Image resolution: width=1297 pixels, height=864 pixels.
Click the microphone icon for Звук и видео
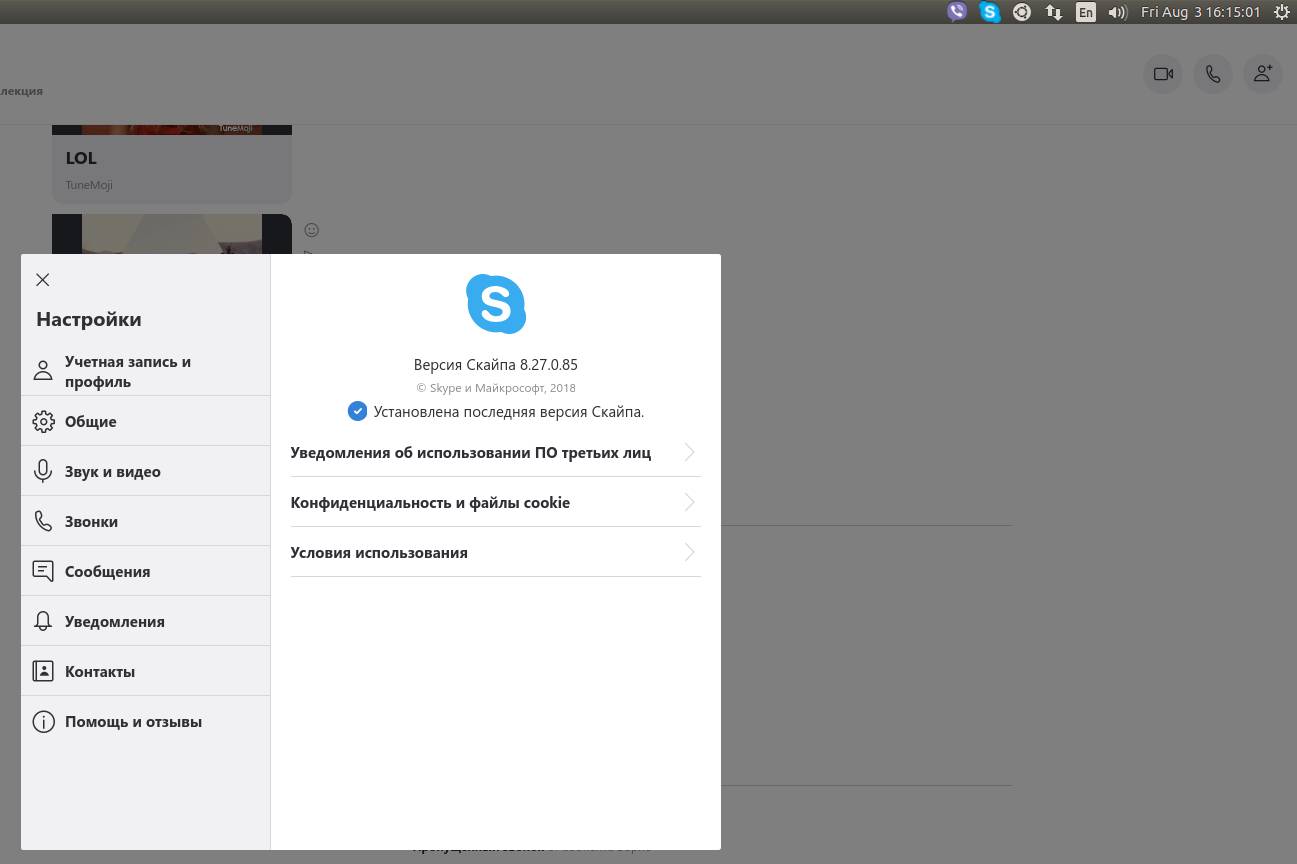coord(43,472)
